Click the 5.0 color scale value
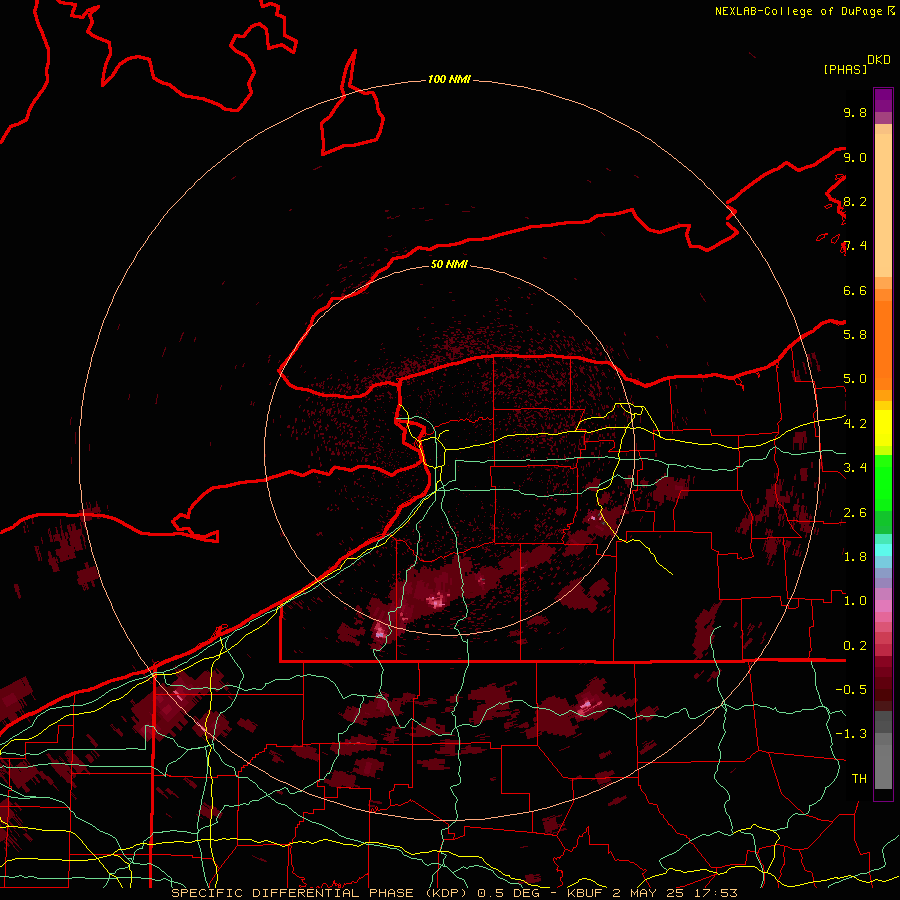The height and width of the screenshot is (900, 900). pos(855,379)
